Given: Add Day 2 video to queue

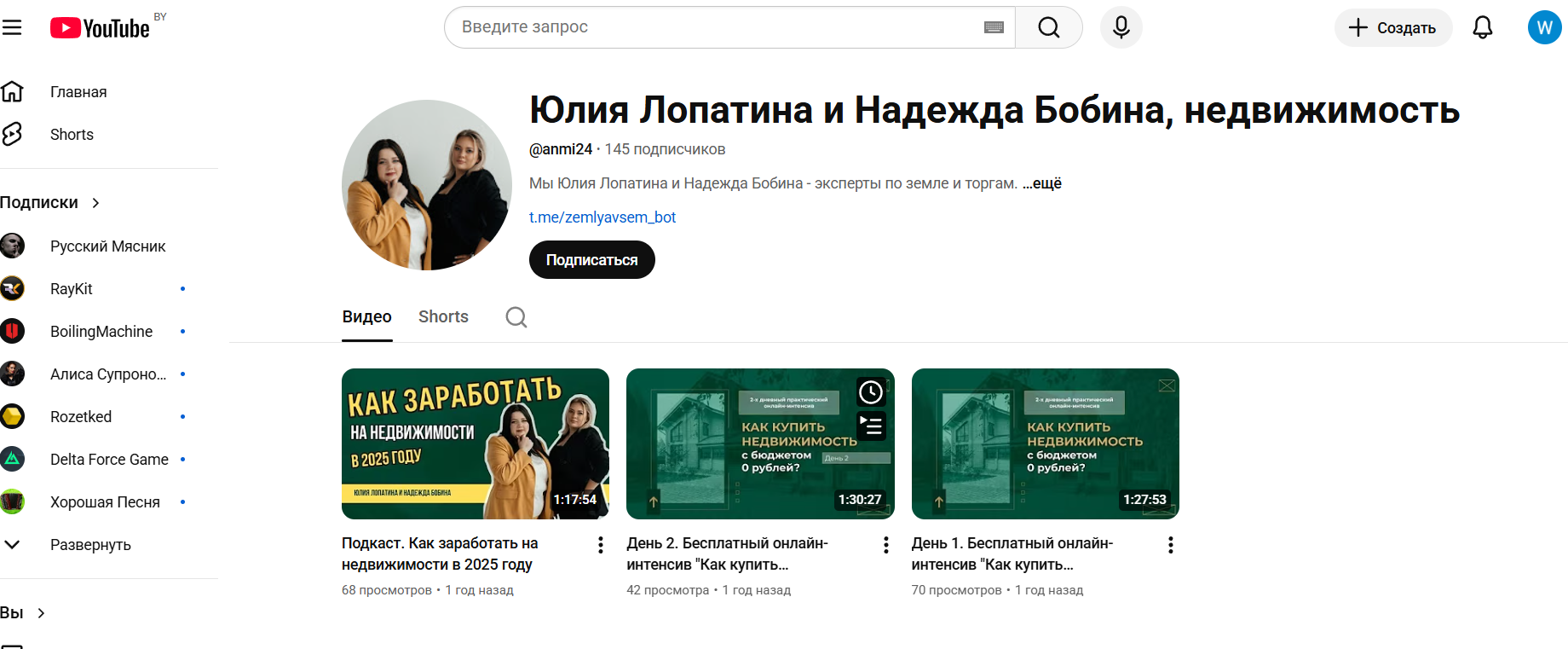Looking at the screenshot, I should pyautogui.click(x=871, y=426).
